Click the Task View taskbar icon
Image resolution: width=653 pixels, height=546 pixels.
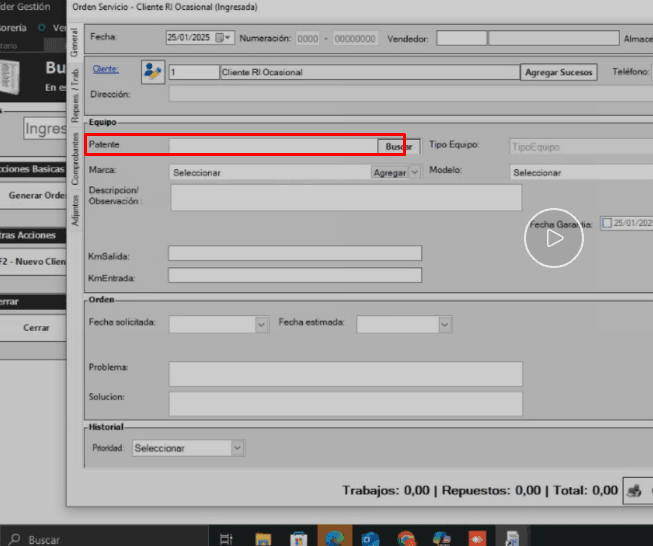click(x=226, y=538)
